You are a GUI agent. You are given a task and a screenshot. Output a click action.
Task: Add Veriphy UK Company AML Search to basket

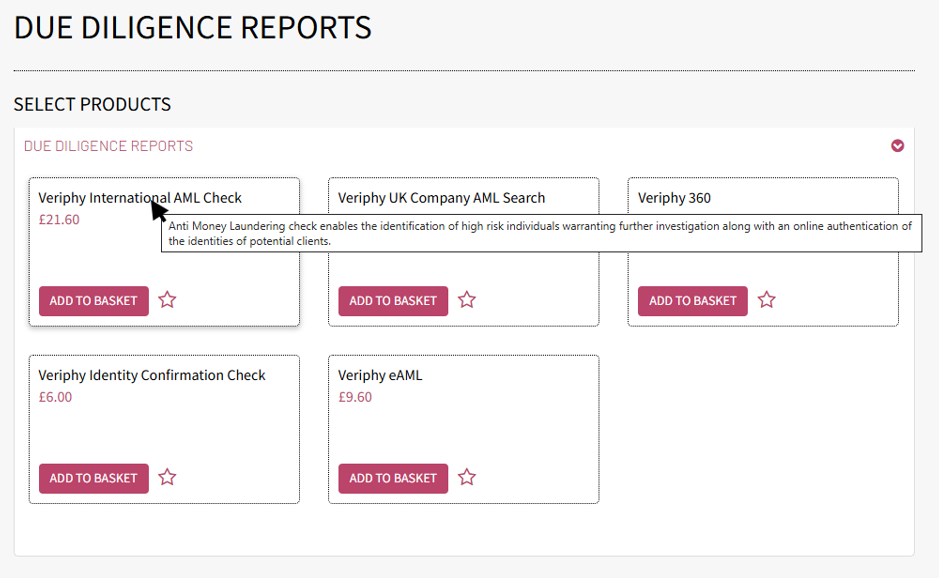[393, 300]
